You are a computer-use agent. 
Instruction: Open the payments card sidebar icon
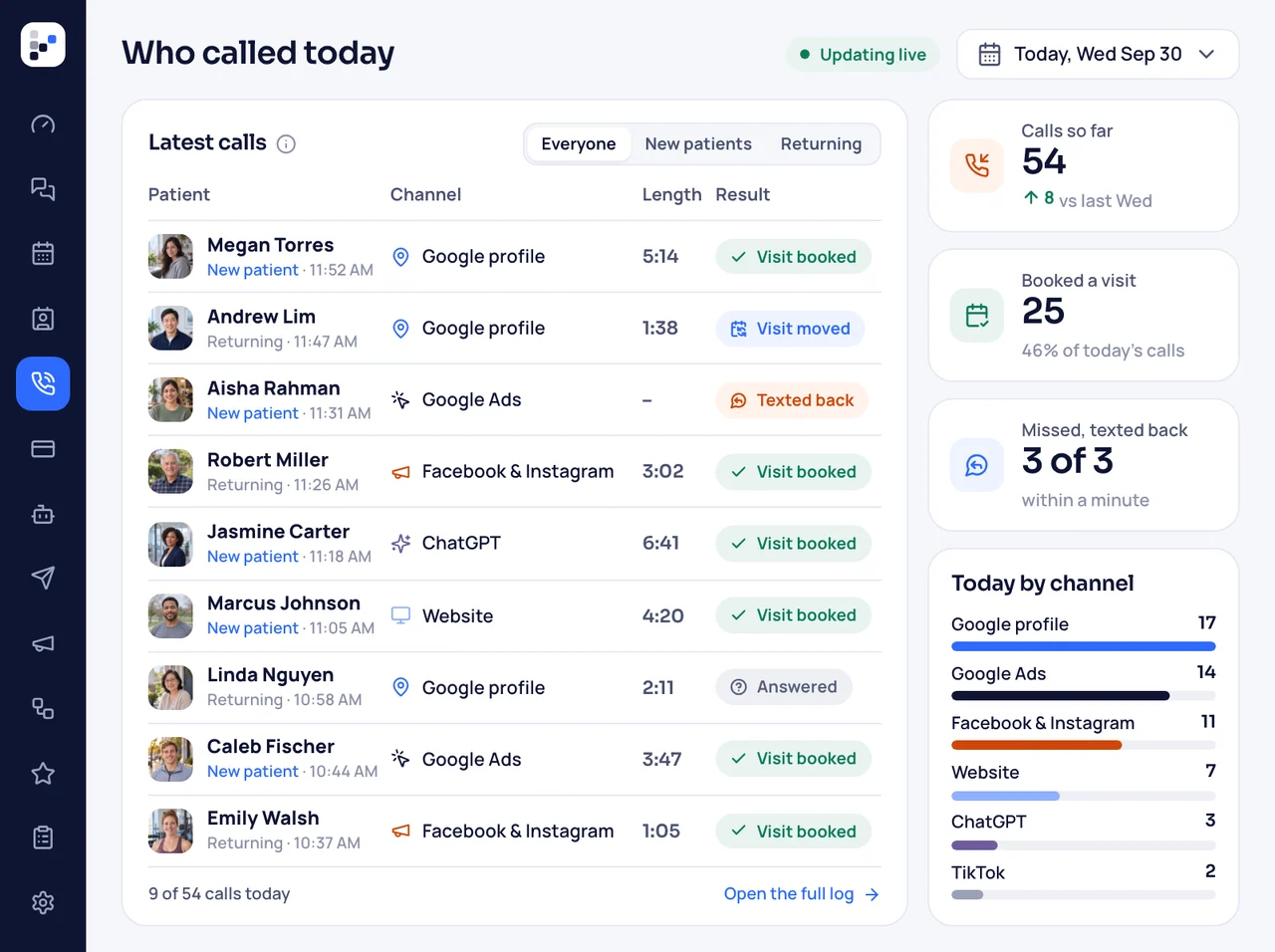point(43,449)
